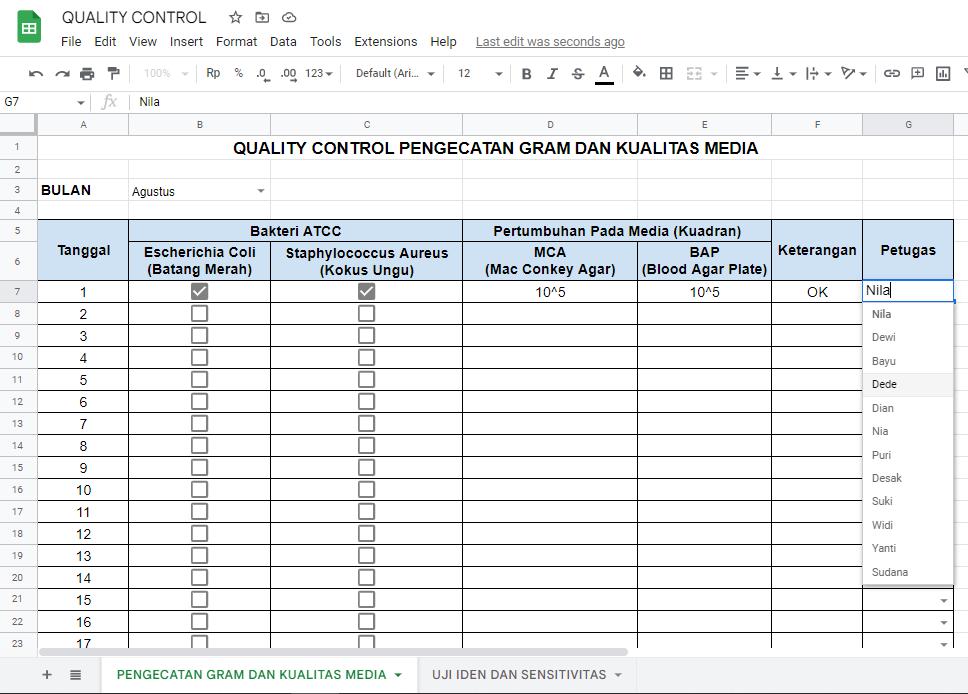The height and width of the screenshot is (694, 968).
Task: Insert a chart
Action: pyautogui.click(x=943, y=73)
